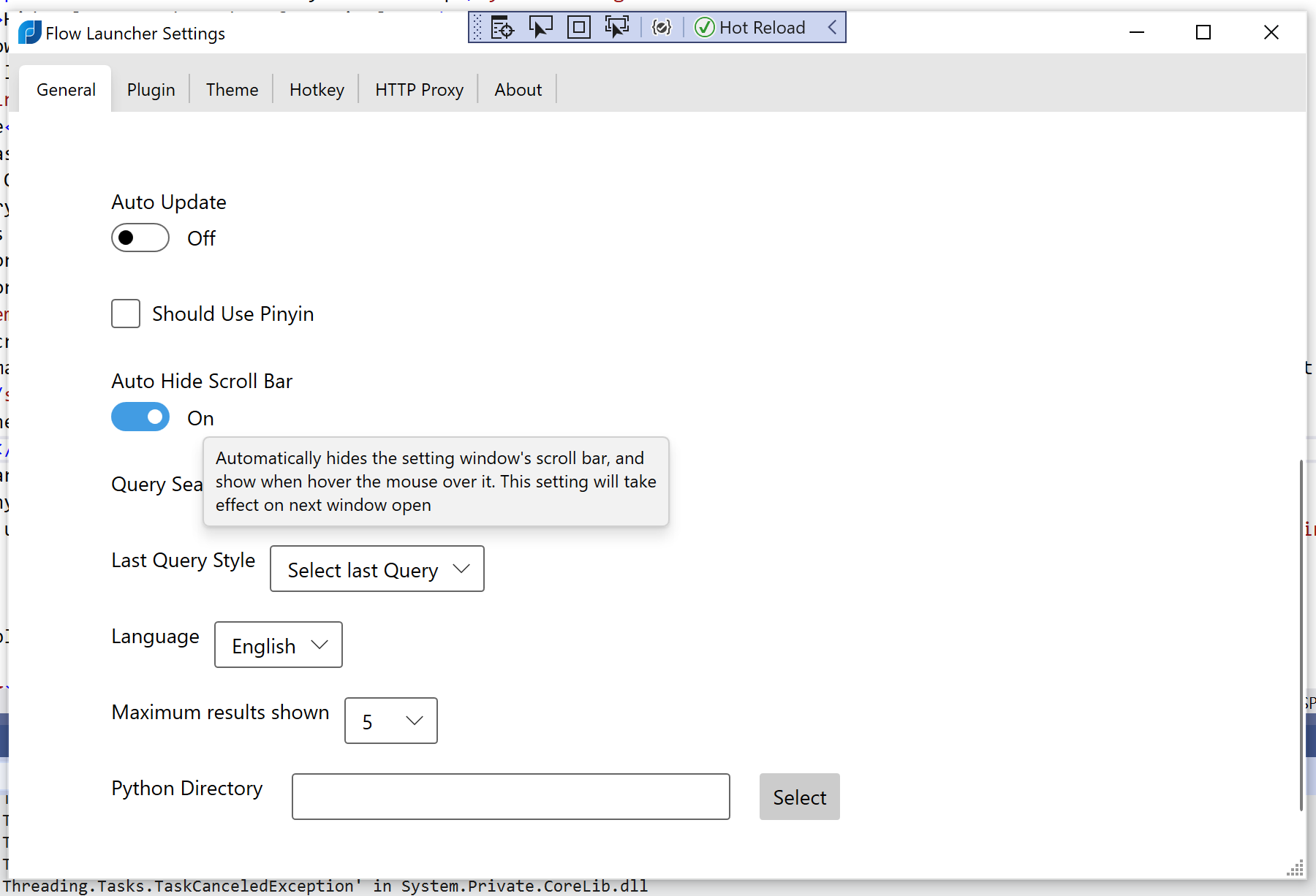Viewport: 1316px width, 896px height.
Task: Click the debug toolbar drag grip
Action: point(477,28)
